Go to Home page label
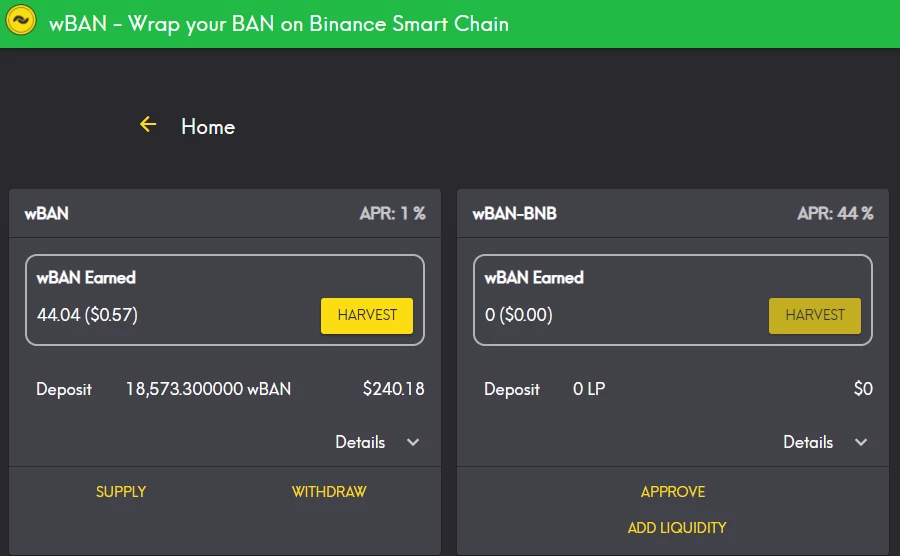This screenshot has height=556, width=900. click(x=208, y=127)
